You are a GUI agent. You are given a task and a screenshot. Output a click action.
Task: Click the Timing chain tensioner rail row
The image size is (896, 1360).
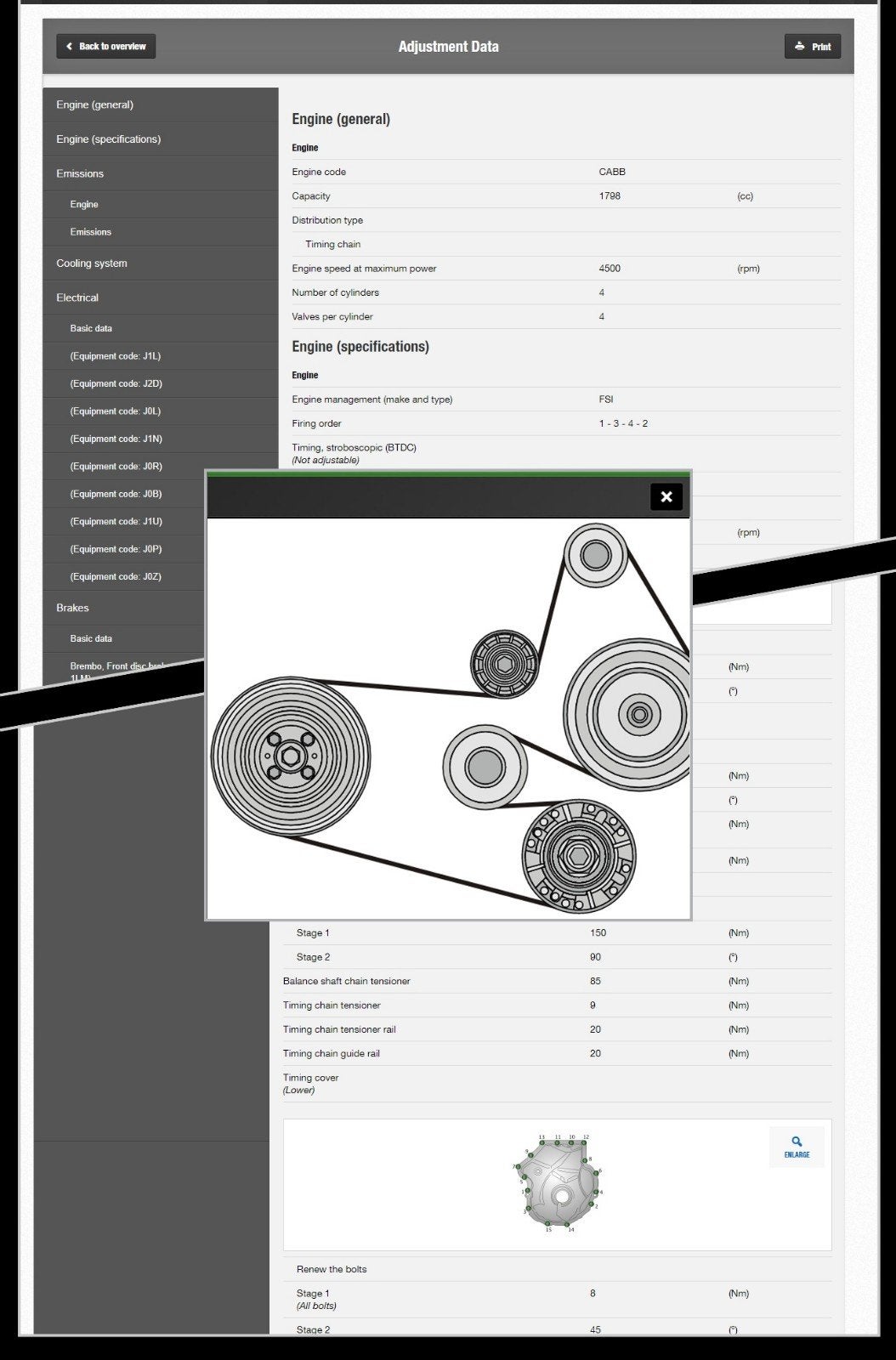(x=558, y=1029)
